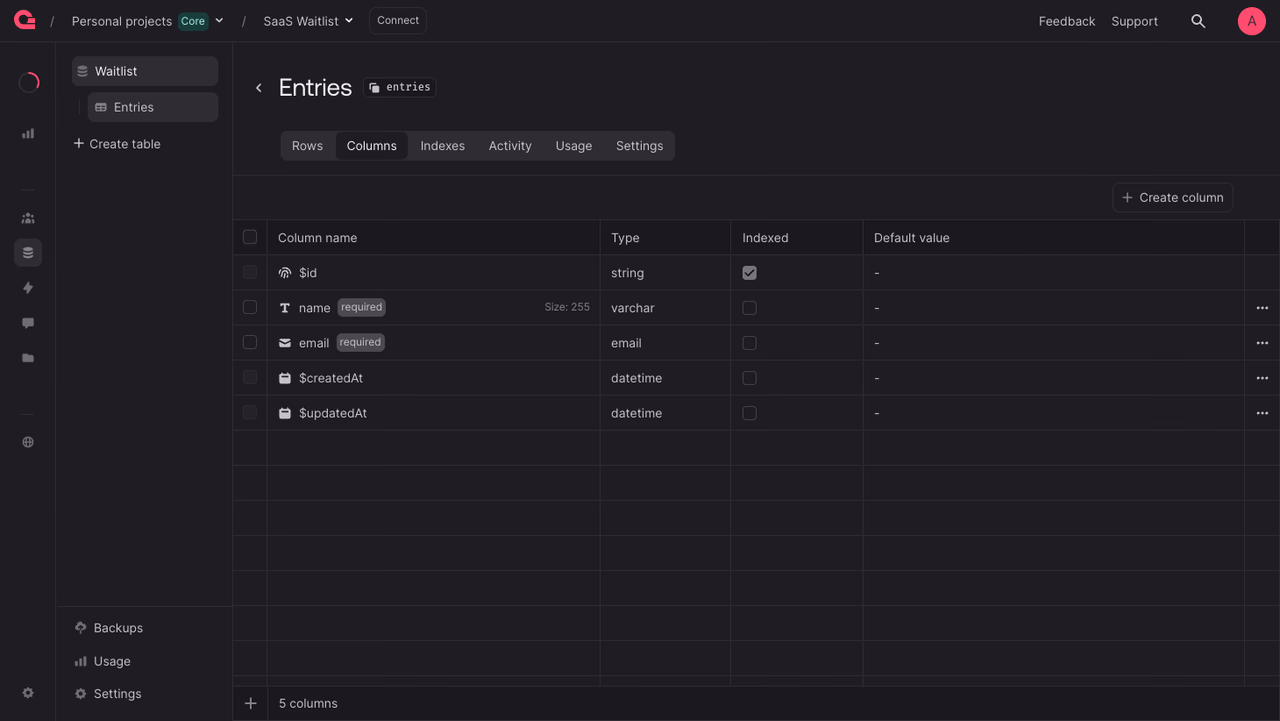The height and width of the screenshot is (721, 1280).
Task: Switch to the Rows tab
Action: point(307,146)
